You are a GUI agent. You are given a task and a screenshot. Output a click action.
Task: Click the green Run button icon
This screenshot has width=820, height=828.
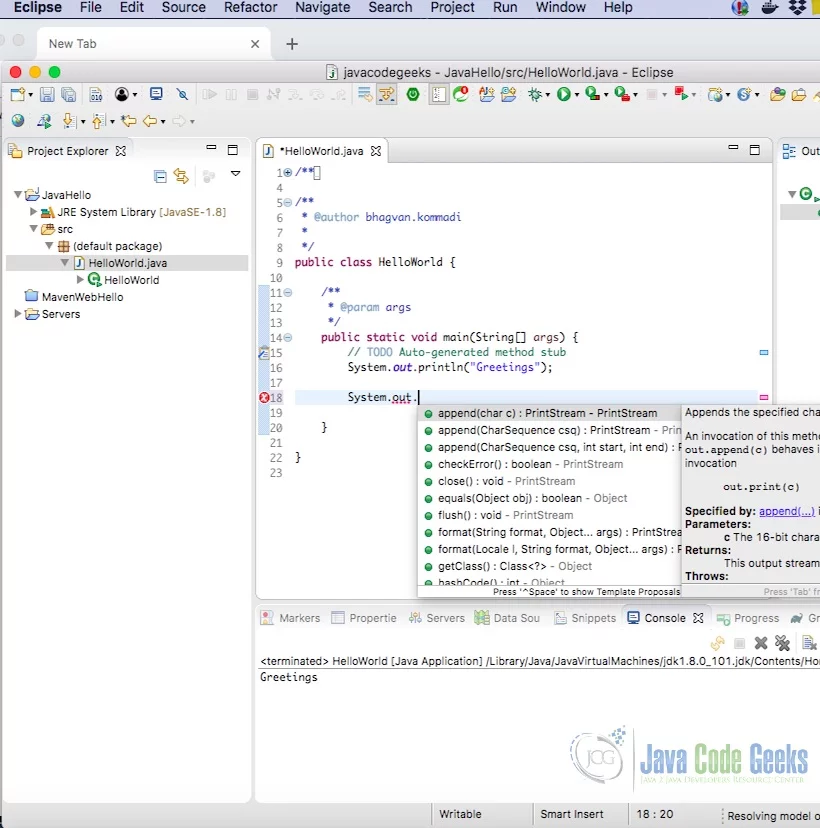coord(563,95)
